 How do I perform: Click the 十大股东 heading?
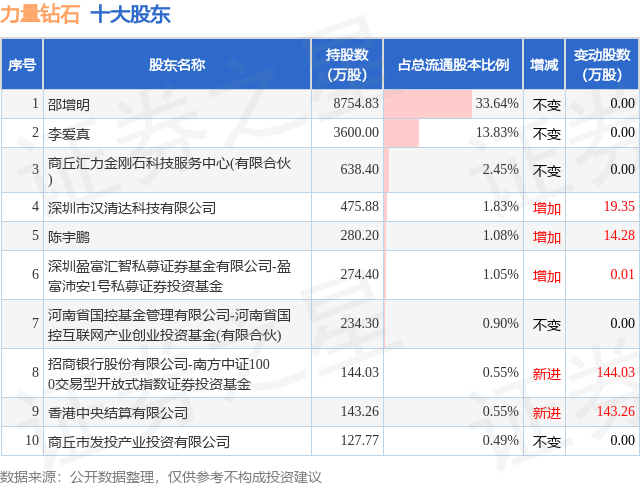click(x=130, y=14)
